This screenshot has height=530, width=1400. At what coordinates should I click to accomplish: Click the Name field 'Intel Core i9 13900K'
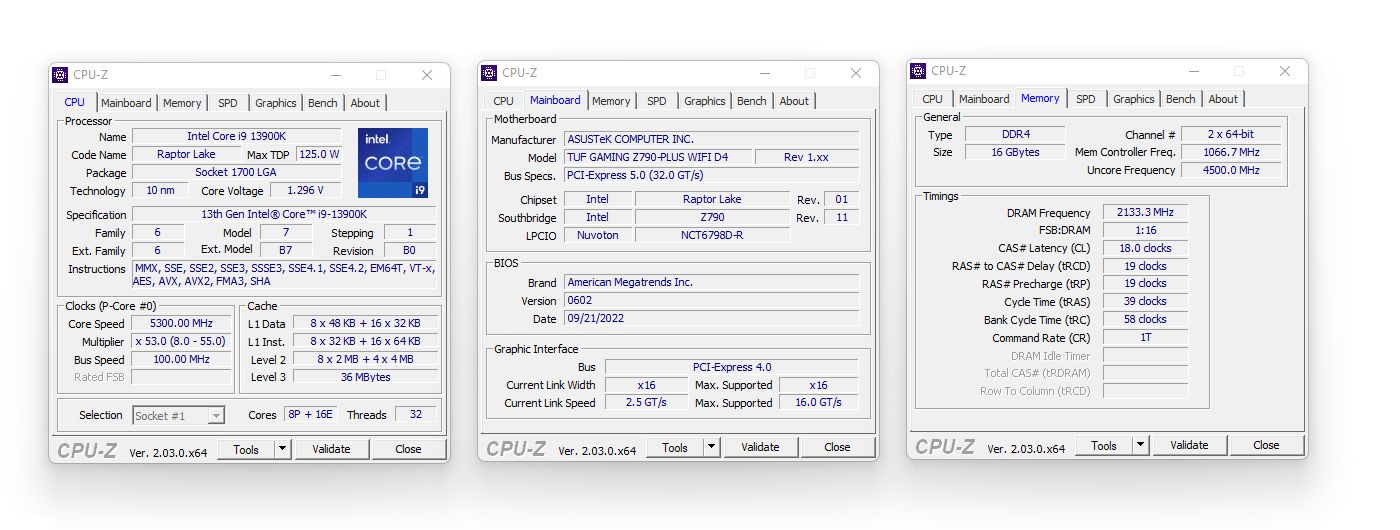pos(235,136)
